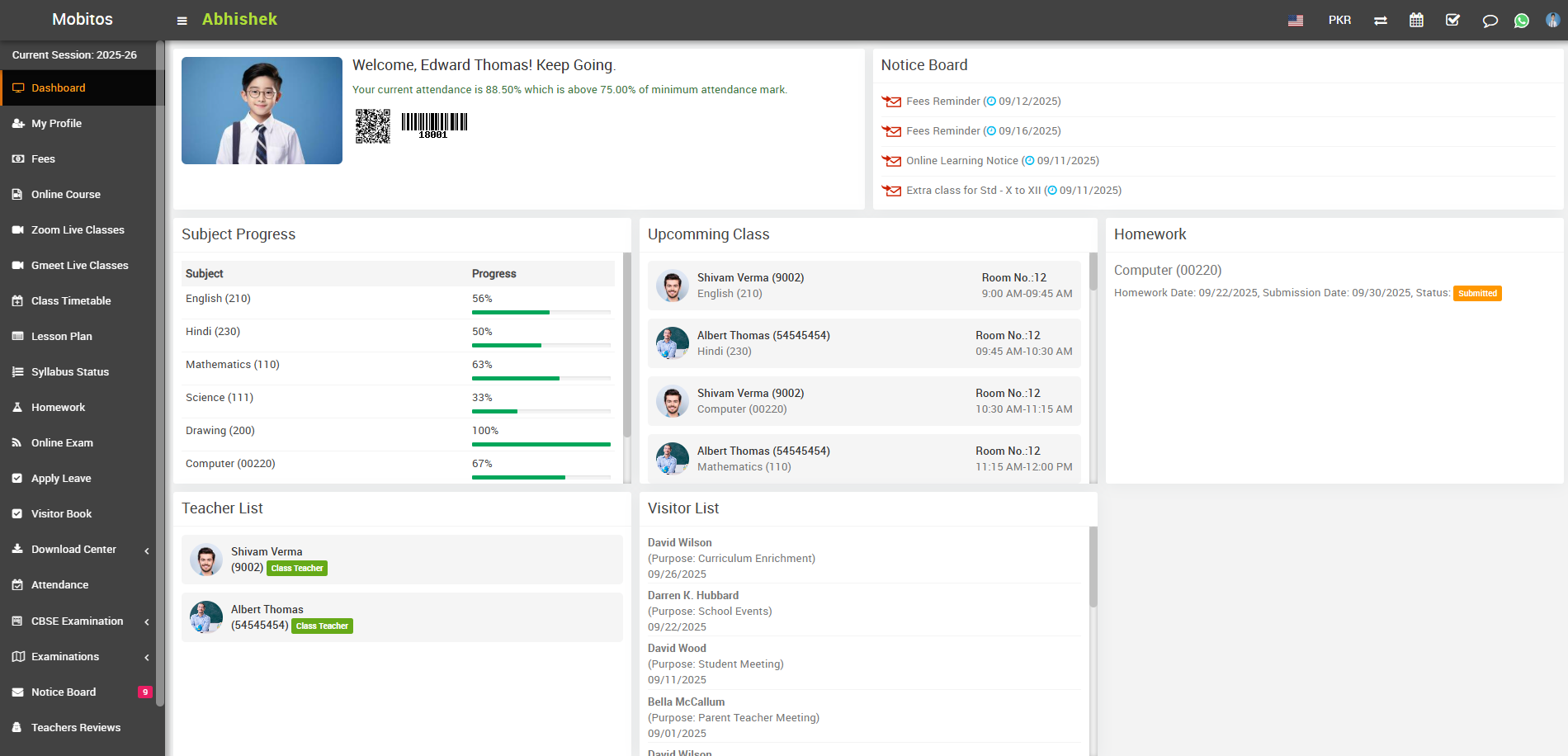
Task: Open Zoom Live Classes menu item
Action: click(78, 230)
